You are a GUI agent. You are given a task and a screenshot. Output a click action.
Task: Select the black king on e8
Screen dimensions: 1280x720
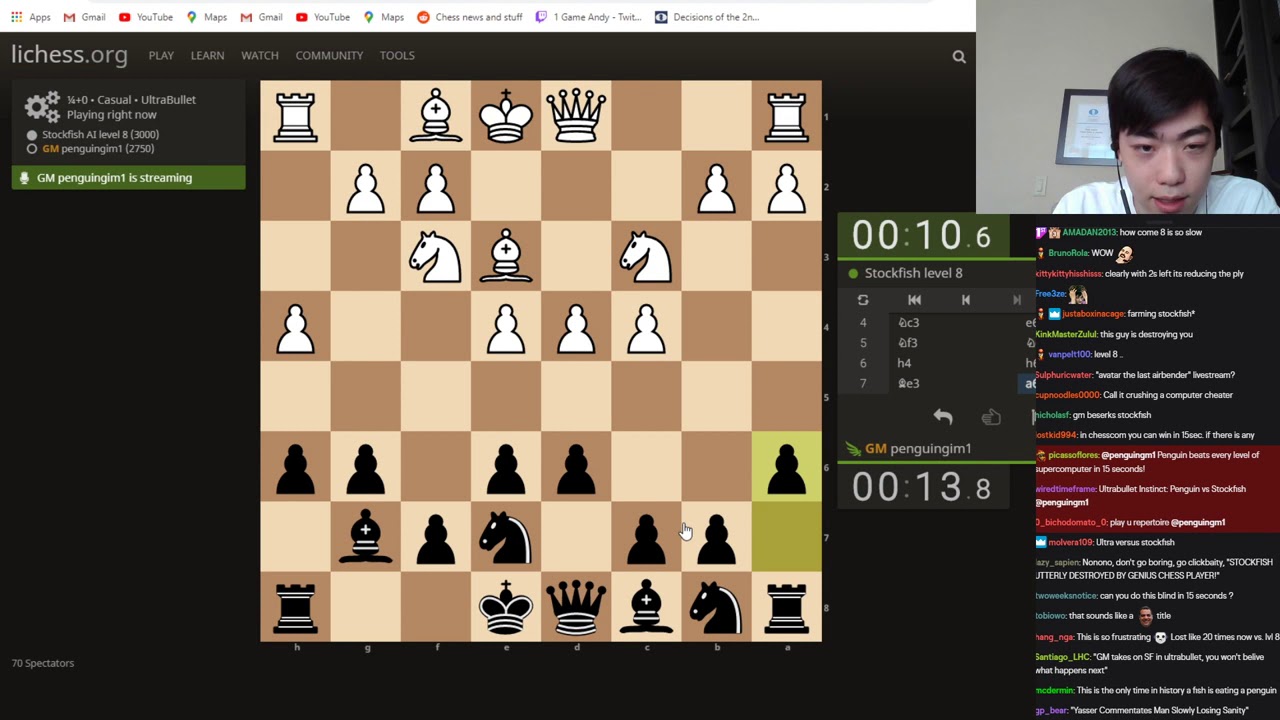click(506, 606)
